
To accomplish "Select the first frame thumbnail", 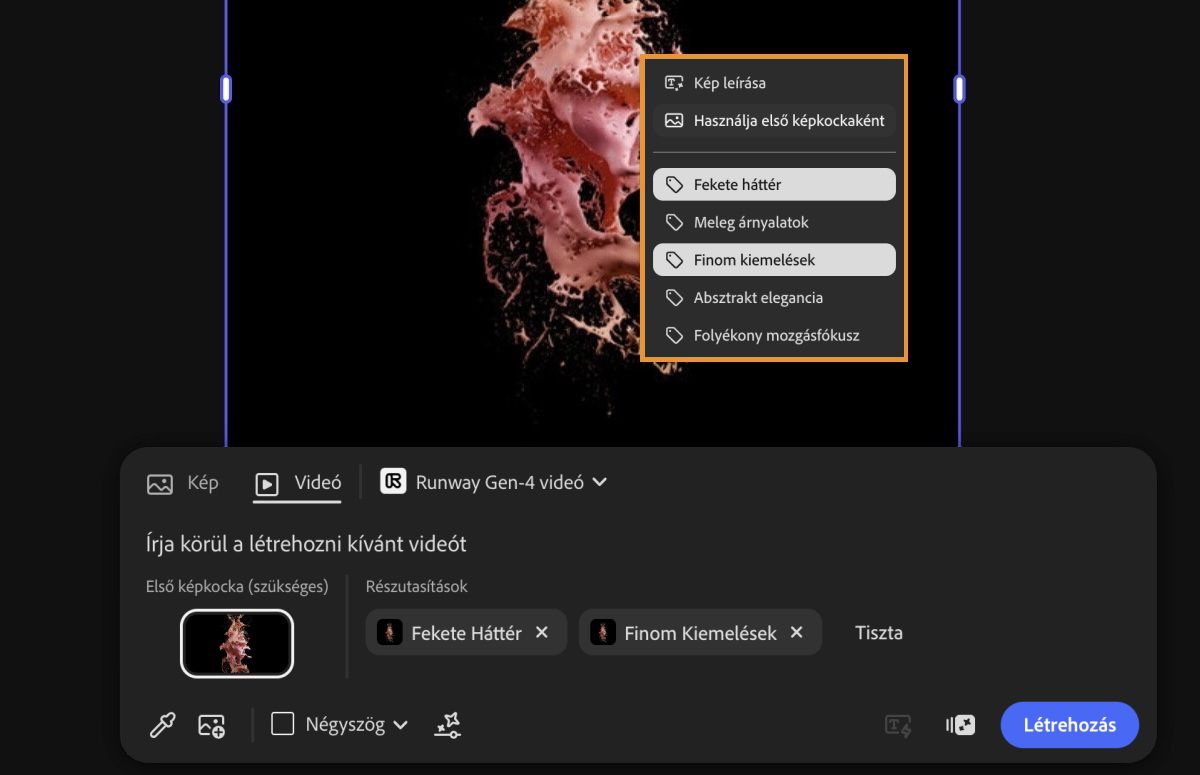I will 237,643.
